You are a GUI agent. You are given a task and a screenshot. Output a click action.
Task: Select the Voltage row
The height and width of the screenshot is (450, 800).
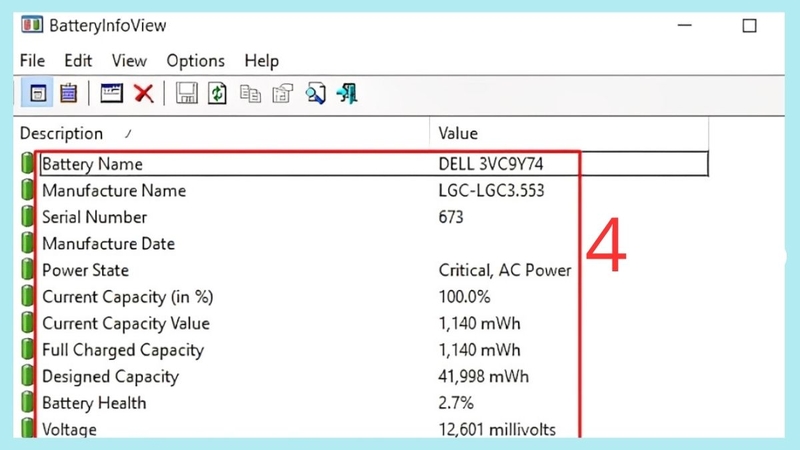364,429
